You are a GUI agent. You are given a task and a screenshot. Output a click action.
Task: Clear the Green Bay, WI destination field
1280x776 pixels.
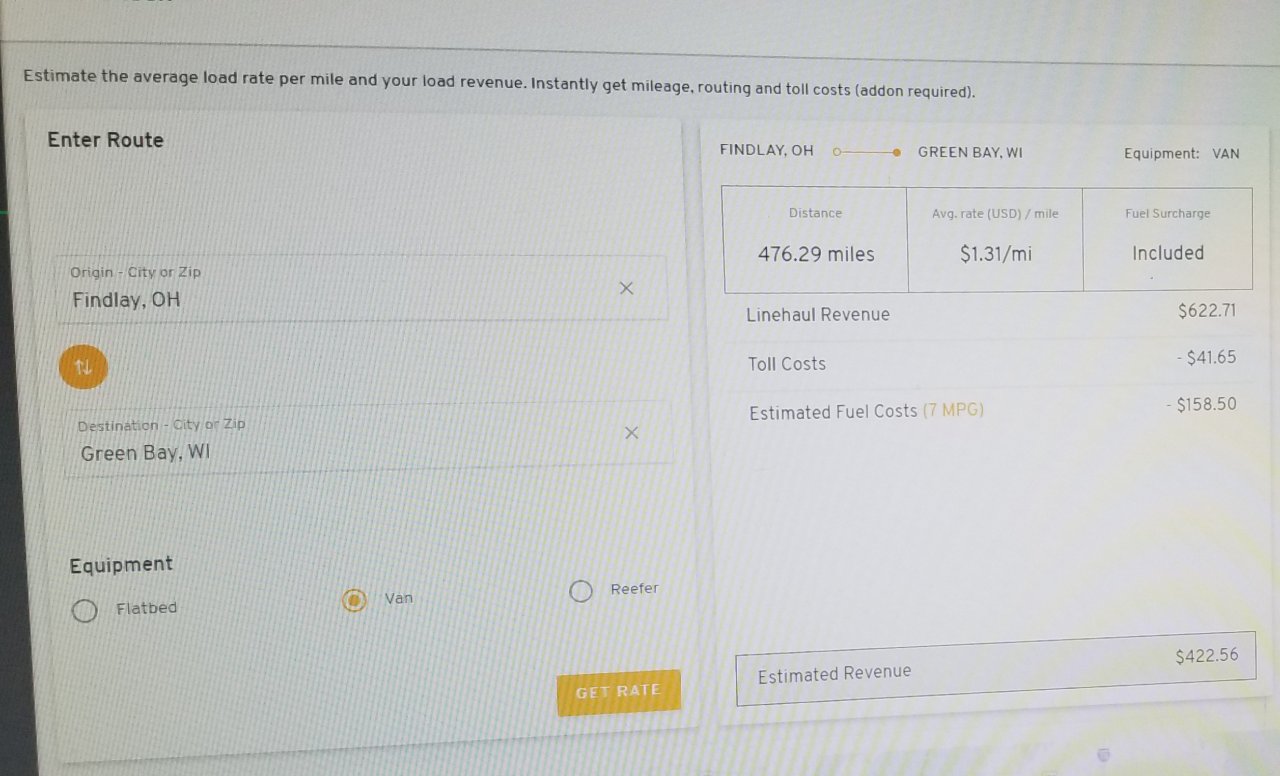coord(631,433)
